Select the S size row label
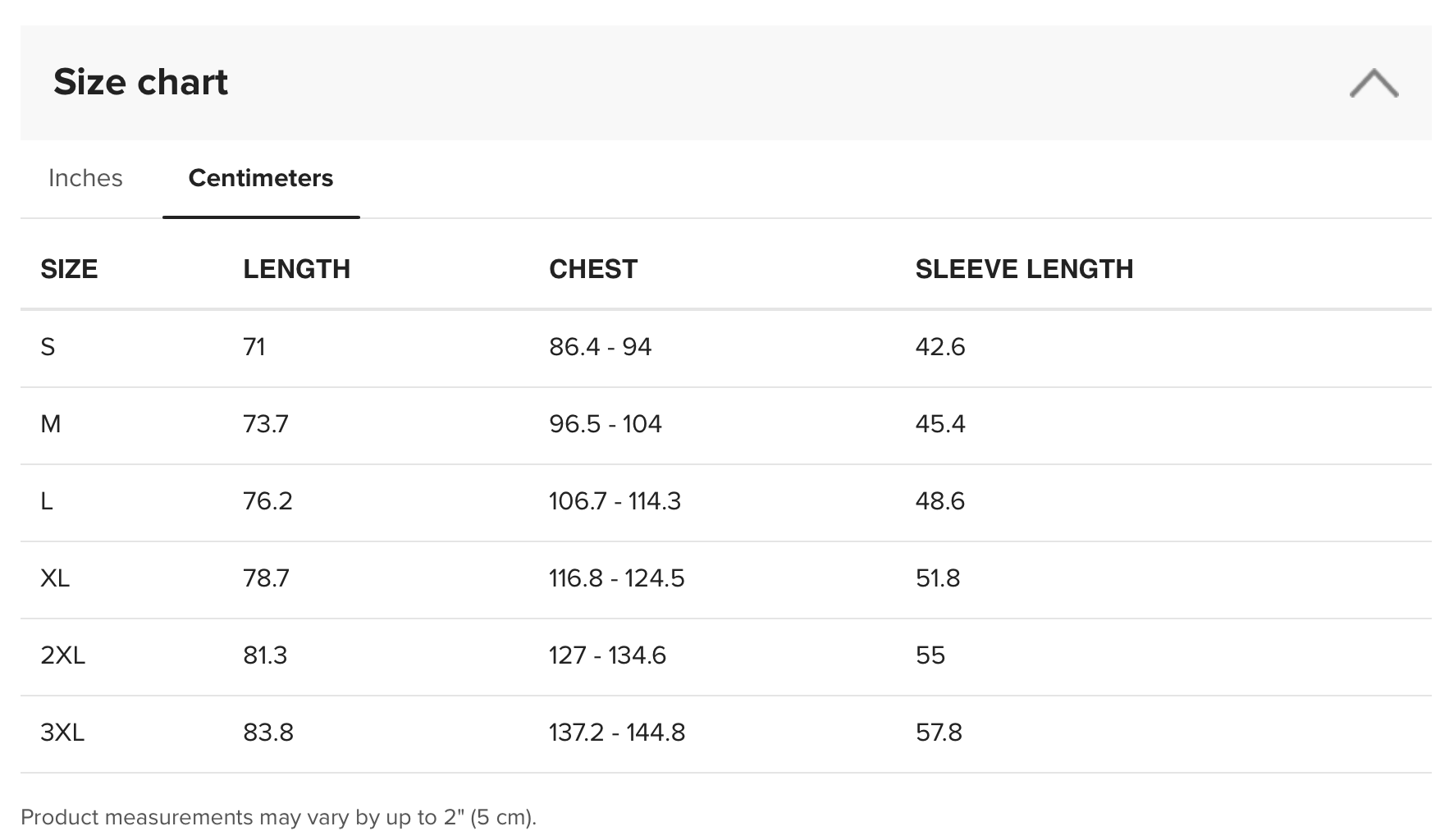Viewport: 1449px width, 840px height. [x=48, y=347]
